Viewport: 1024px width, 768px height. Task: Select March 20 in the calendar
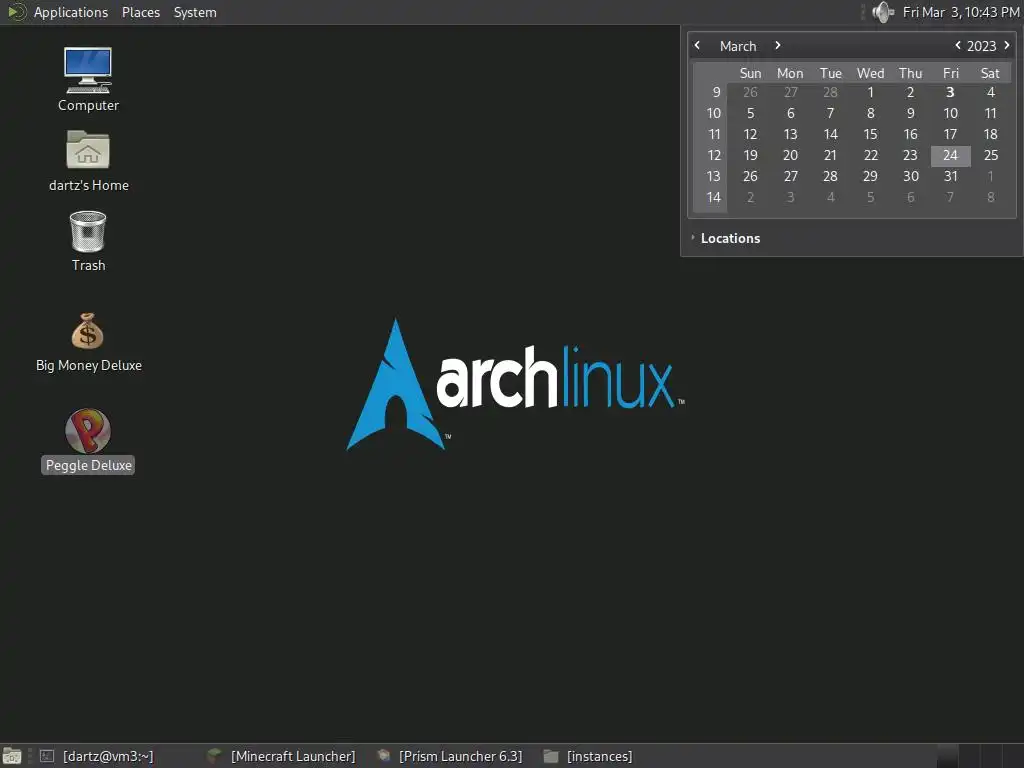point(790,155)
